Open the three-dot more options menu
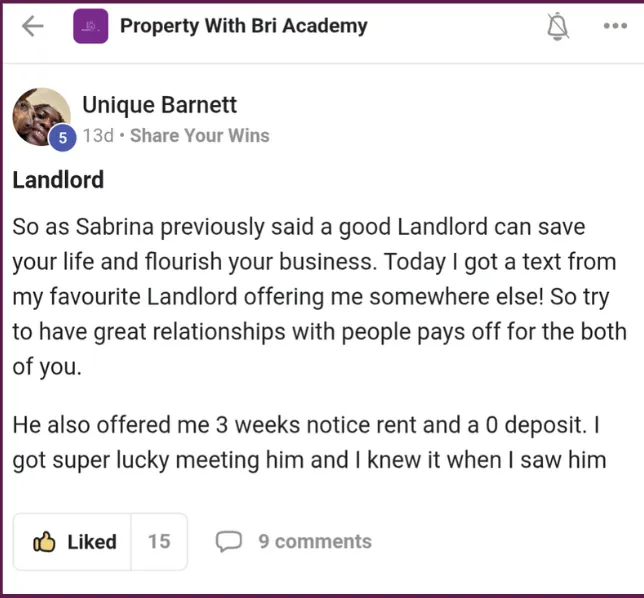644x598 pixels. (x=615, y=26)
